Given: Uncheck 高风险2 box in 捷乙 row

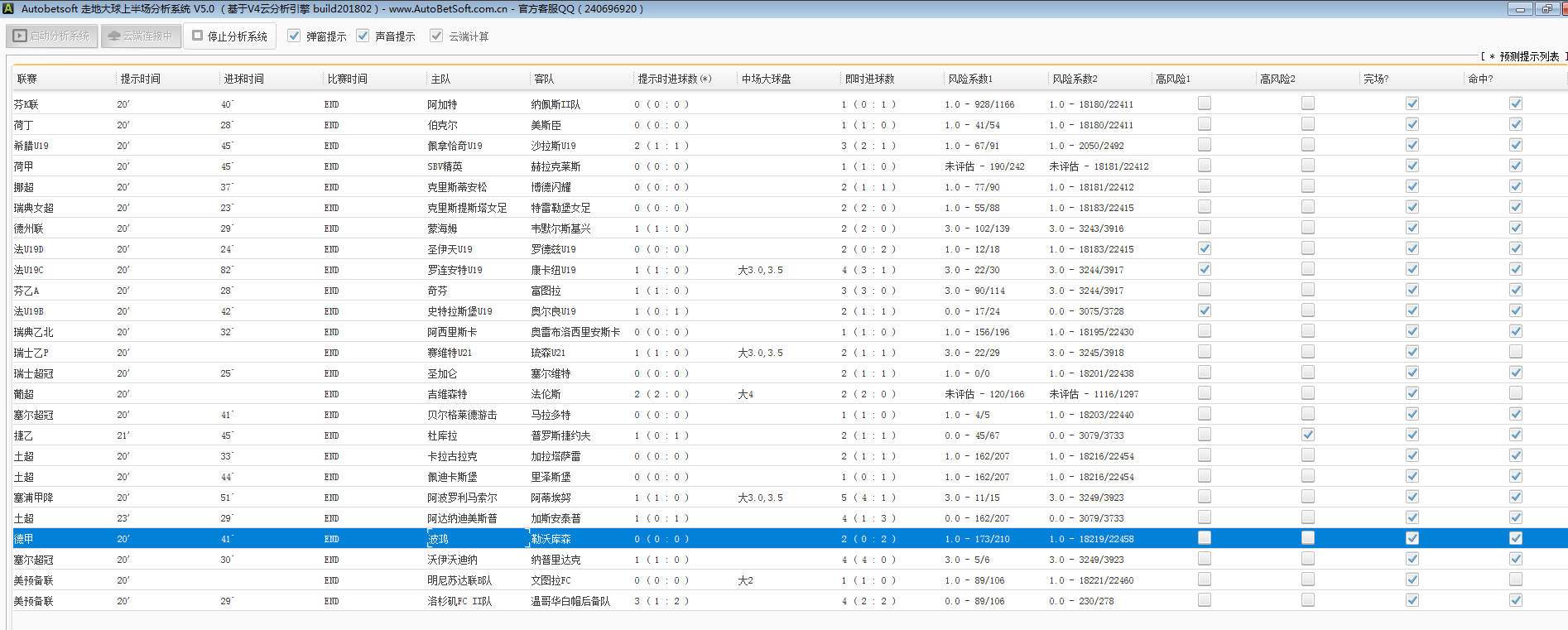Looking at the screenshot, I should 1308,435.
